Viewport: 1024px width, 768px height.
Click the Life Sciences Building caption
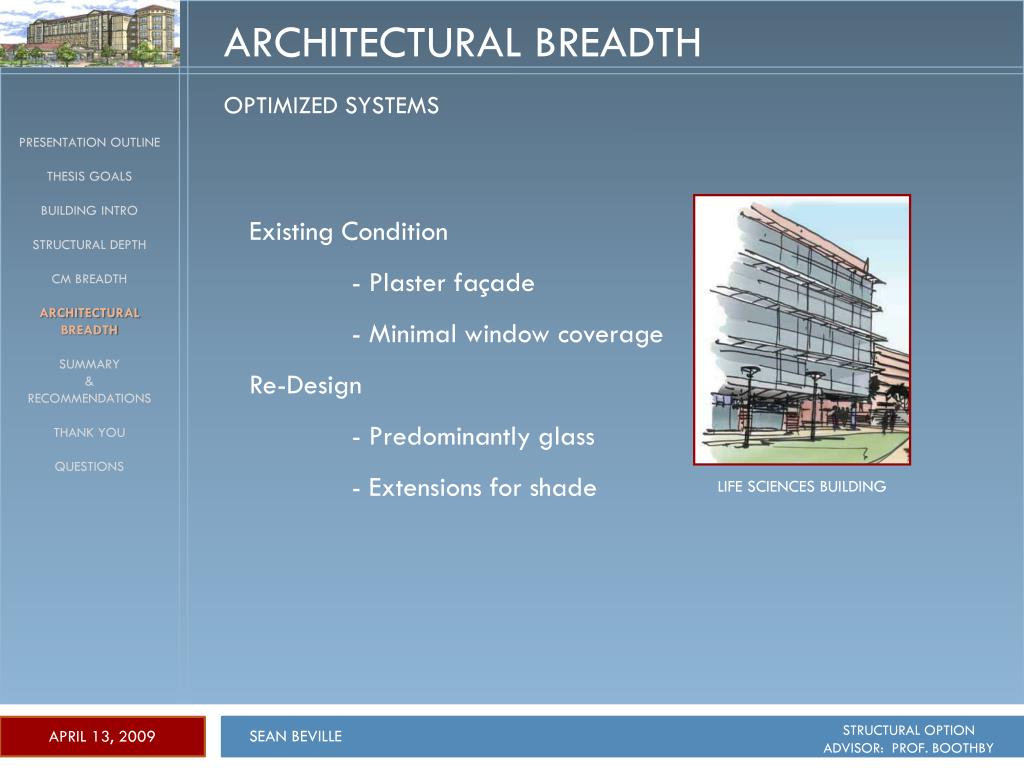point(802,487)
